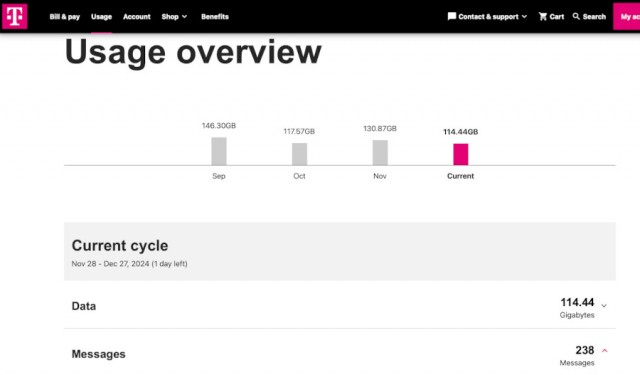Image resolution: width=640 pixels, height=375 pixels.
Task: Go to the Usage tab
Action: [101, 17]
